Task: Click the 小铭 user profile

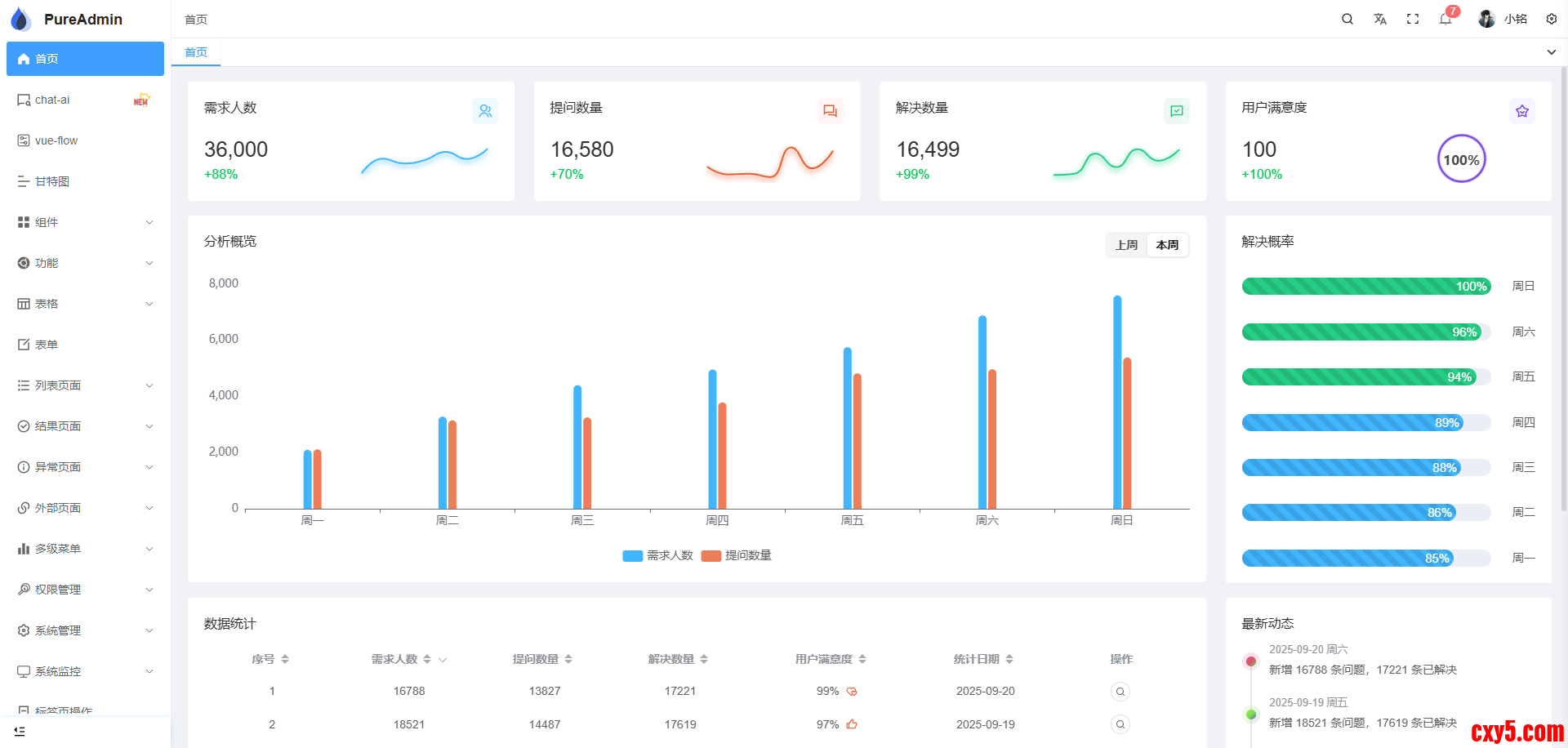Action: coord(1503,19)
